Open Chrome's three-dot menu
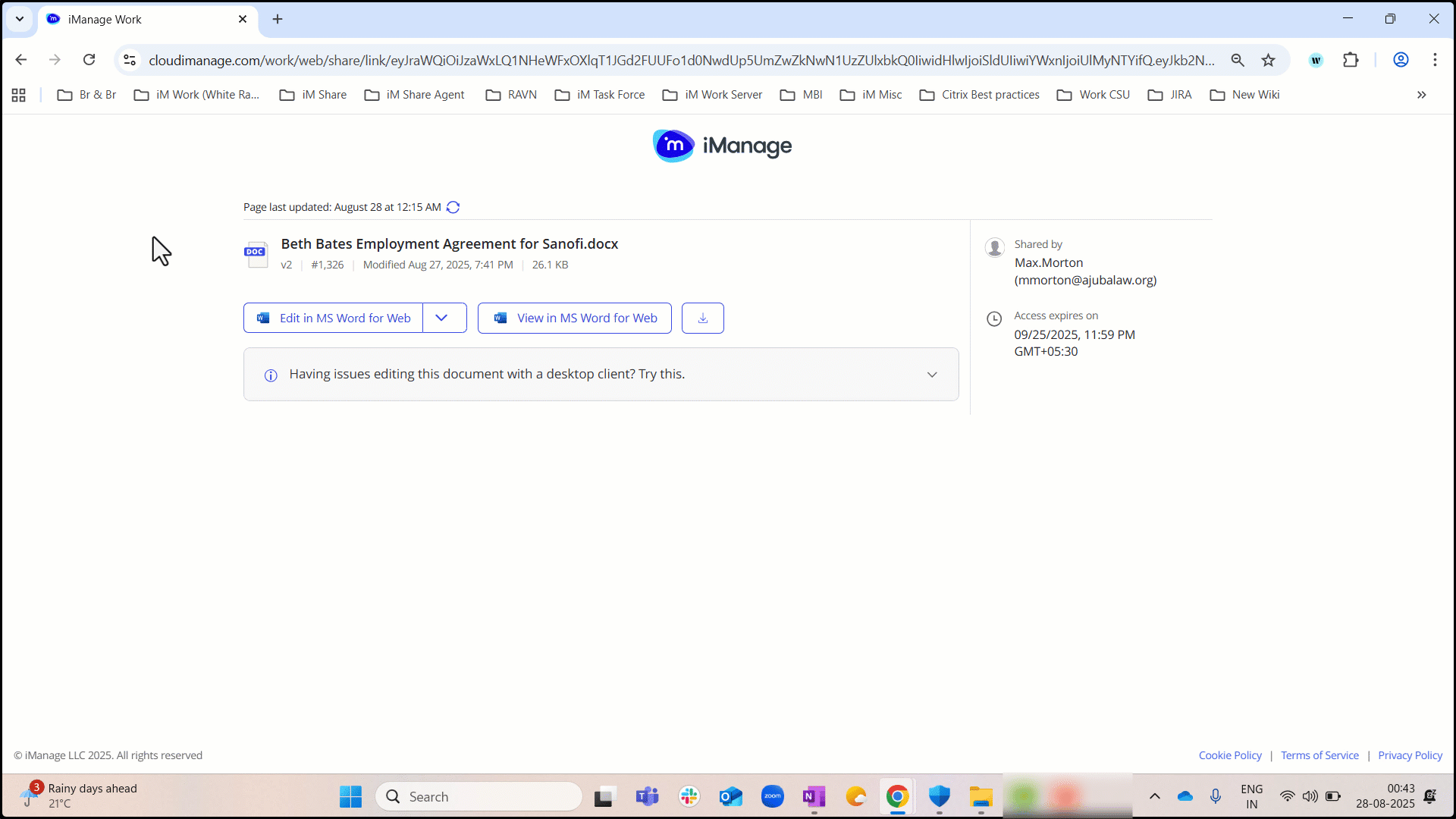 click(1436, 60)
